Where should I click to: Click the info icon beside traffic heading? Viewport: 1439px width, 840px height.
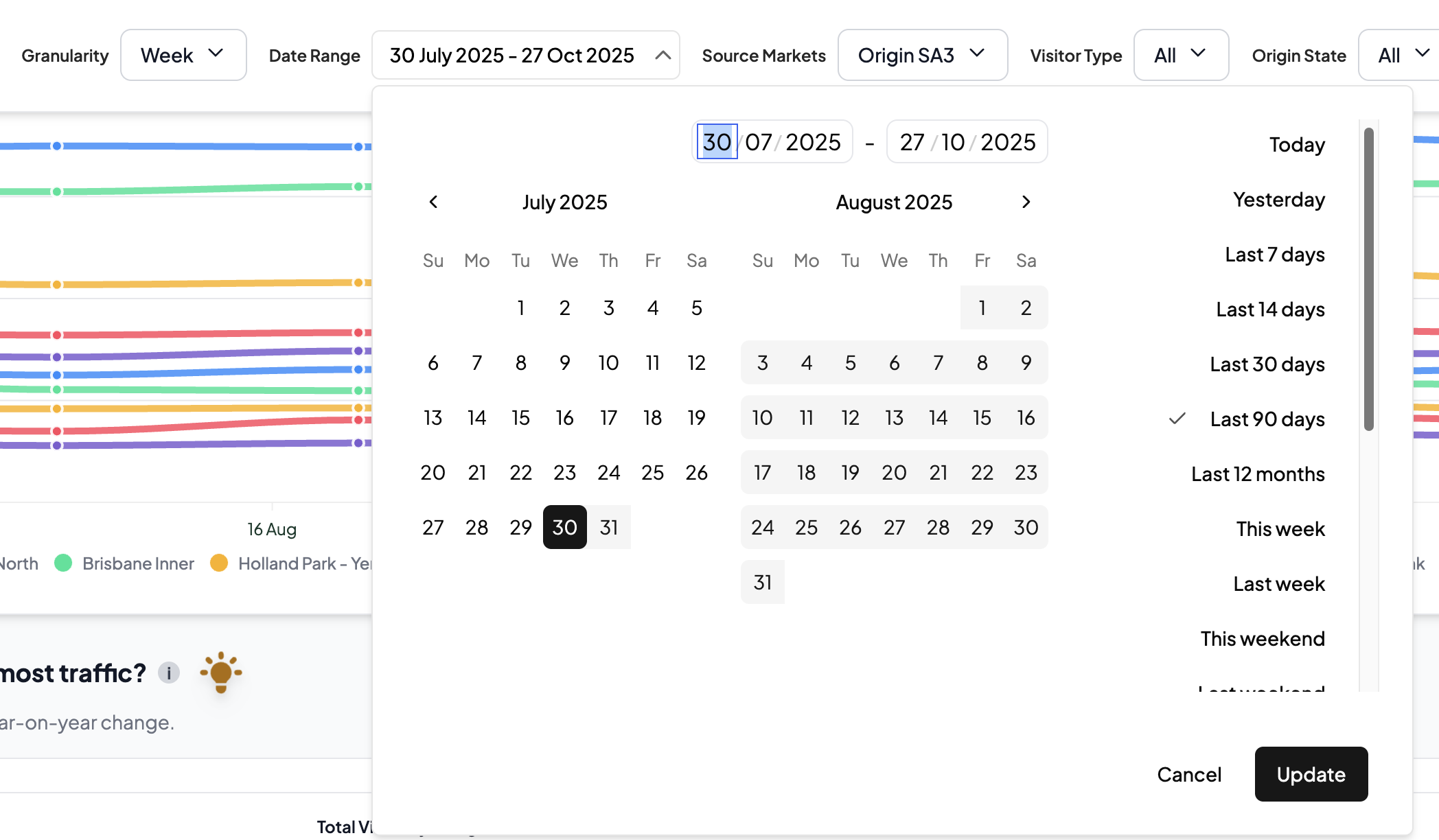169,673
